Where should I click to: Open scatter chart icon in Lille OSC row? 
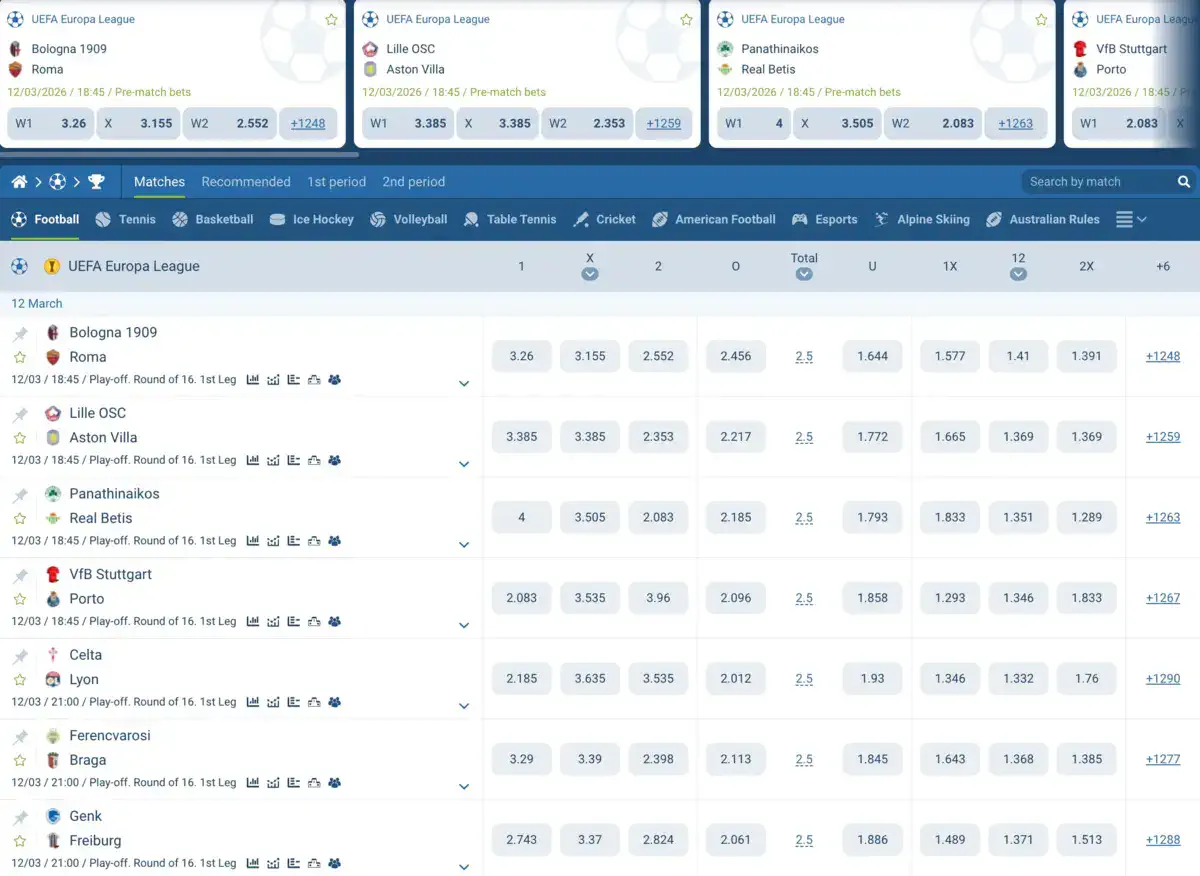[273, 461]
